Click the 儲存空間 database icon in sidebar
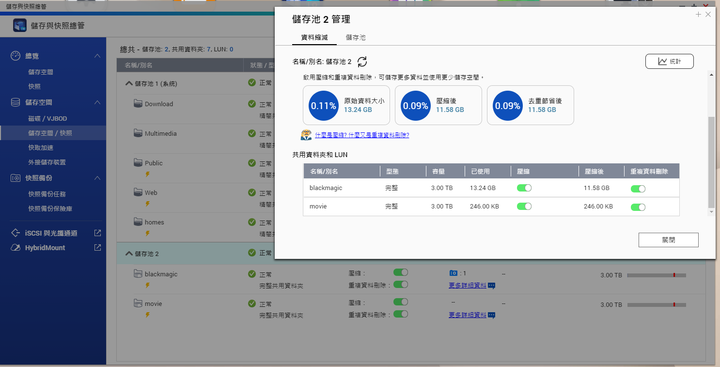This screenshot has width=720, height=367. pyautogui.click(x=15, y=102)
